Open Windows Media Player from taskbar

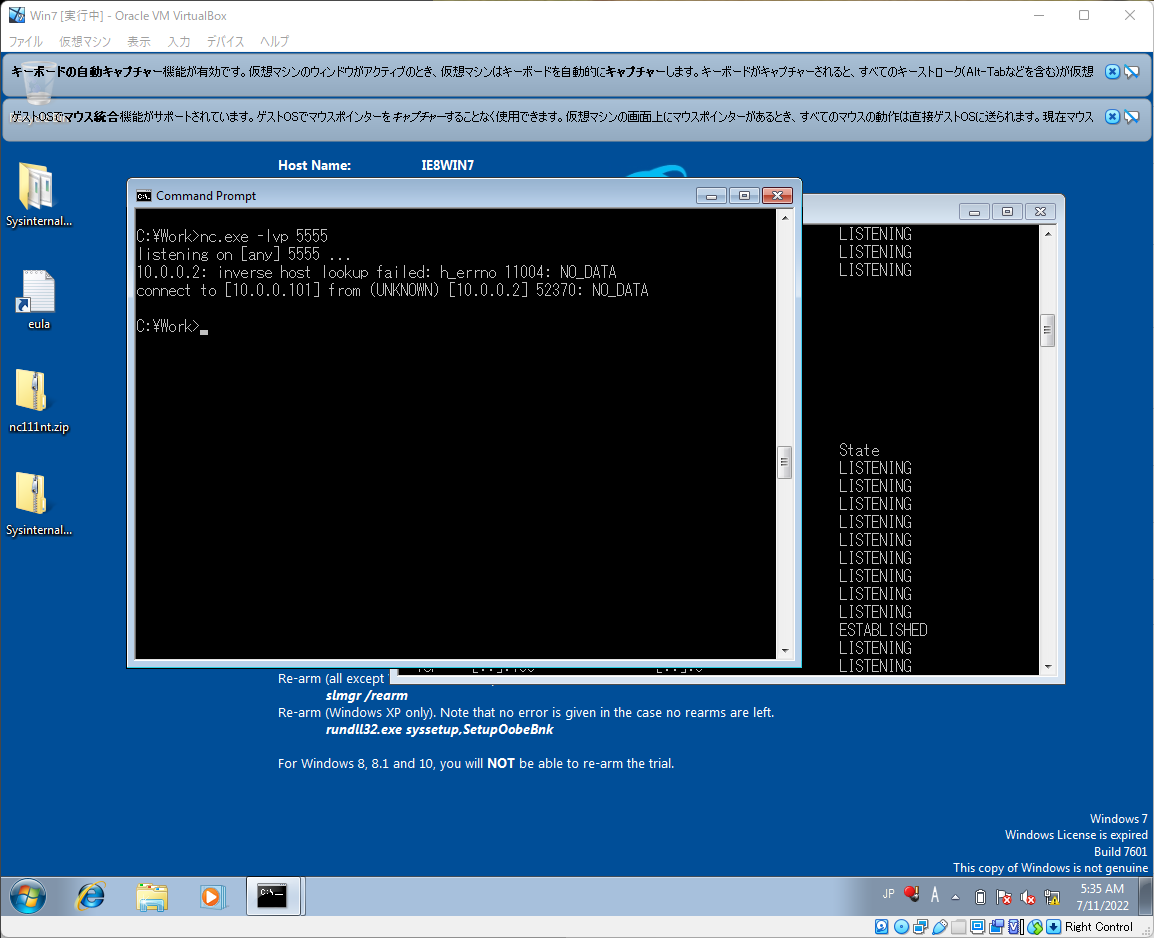coord(212,897)
